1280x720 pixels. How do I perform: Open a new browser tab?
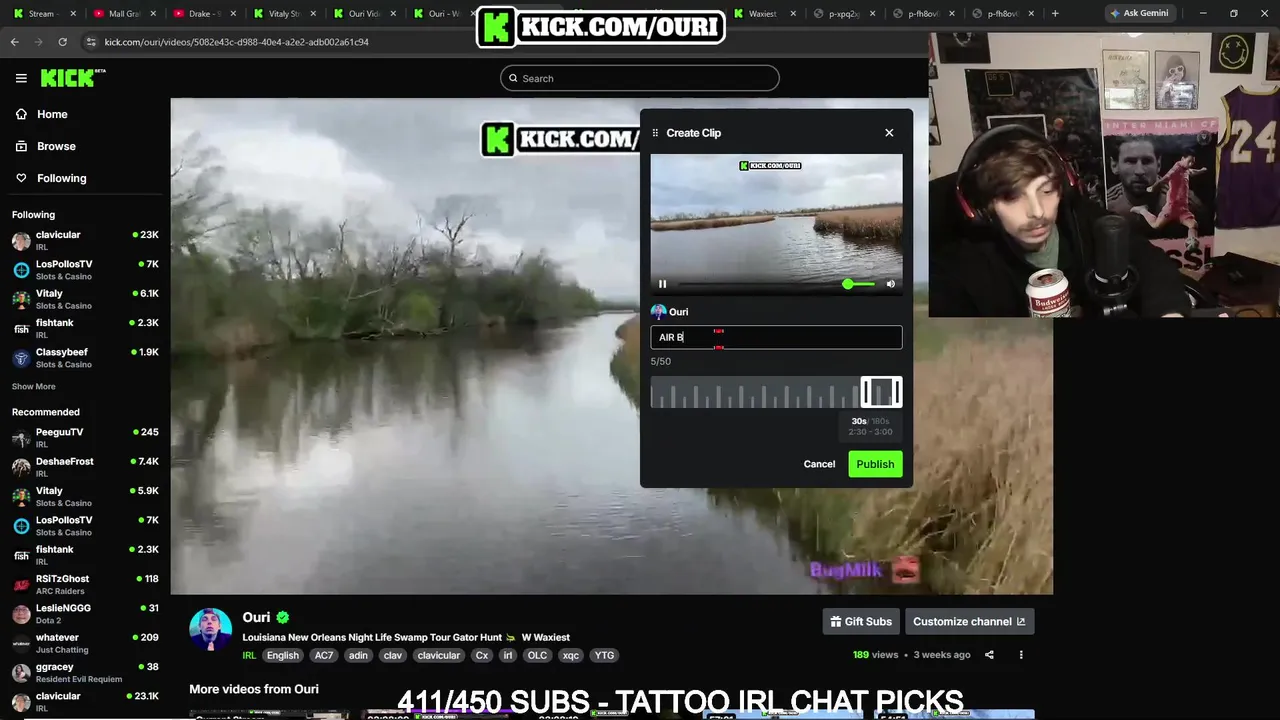[x=1055, y=14]
